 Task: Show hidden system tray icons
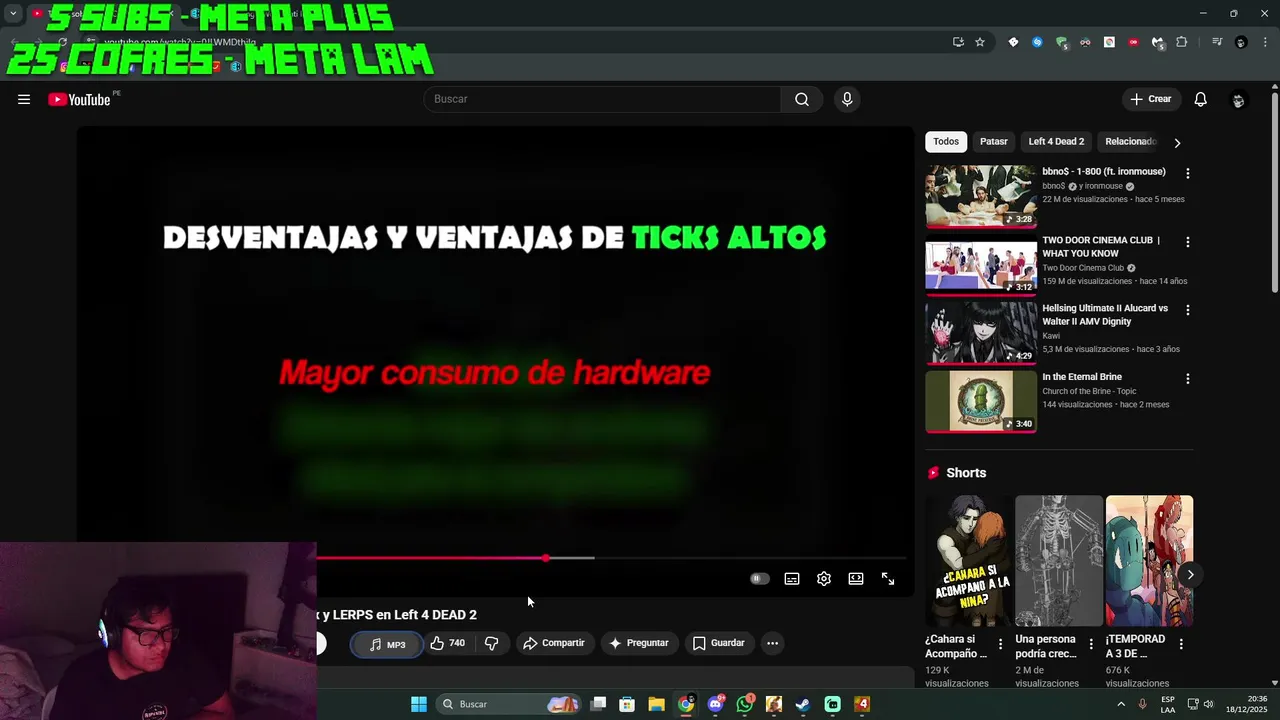[x=1120, y=704]
